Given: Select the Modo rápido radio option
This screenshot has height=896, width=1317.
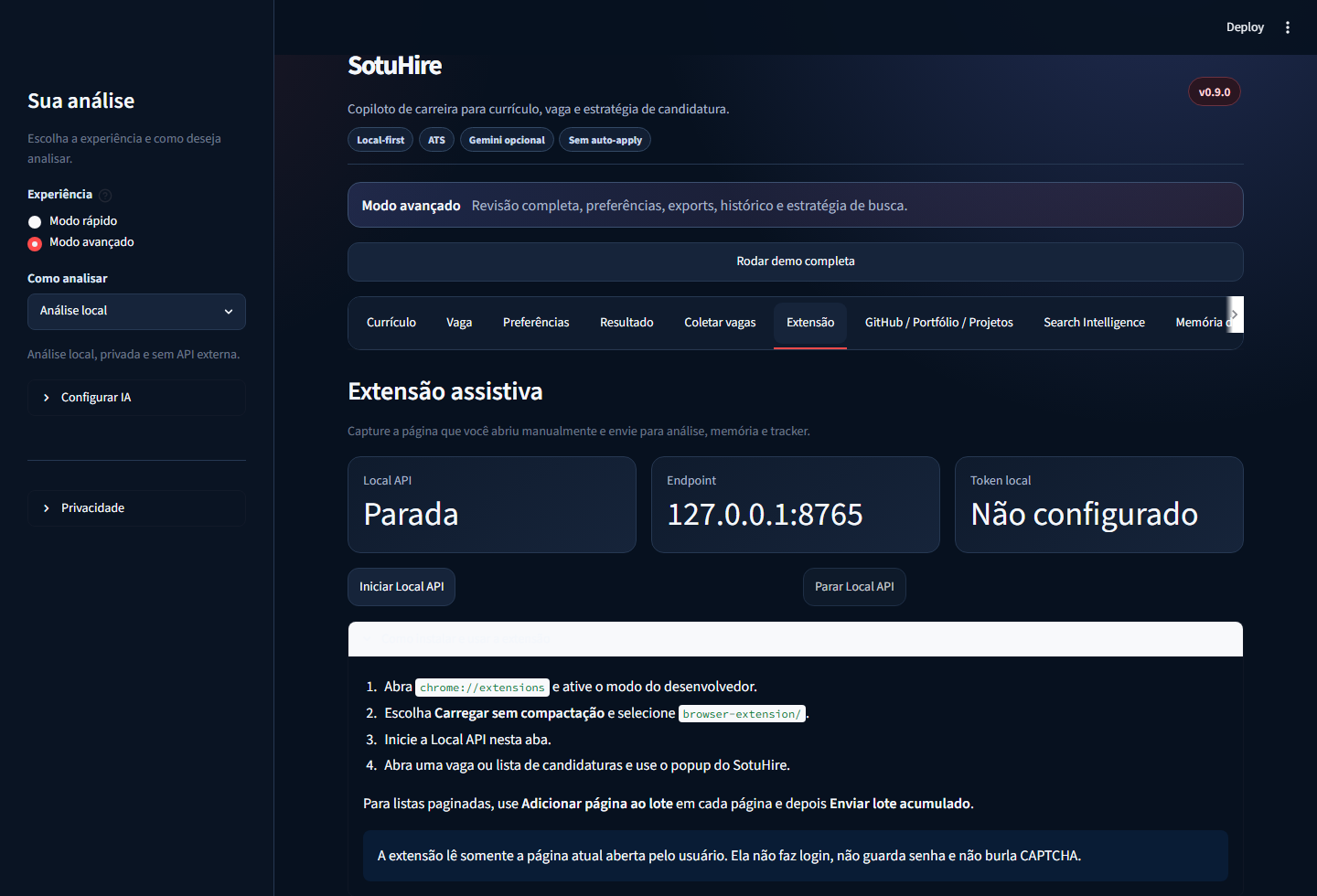Looking at the screenshot, I should 35,221.
